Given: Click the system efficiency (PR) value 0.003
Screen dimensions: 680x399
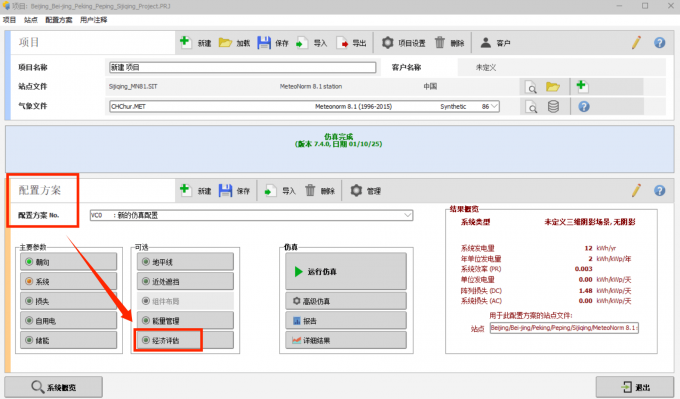Looking at the screenshot, I should [x=583, y=269].
